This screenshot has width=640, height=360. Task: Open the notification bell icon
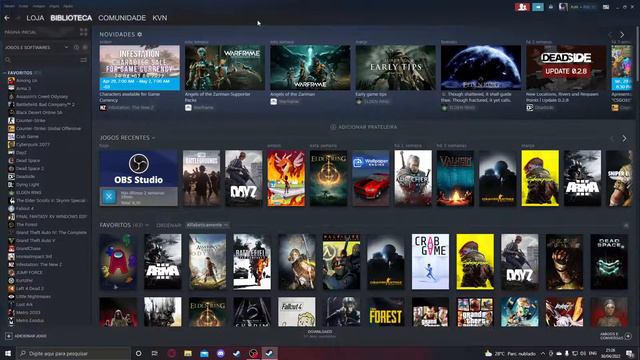pos(551,7)
